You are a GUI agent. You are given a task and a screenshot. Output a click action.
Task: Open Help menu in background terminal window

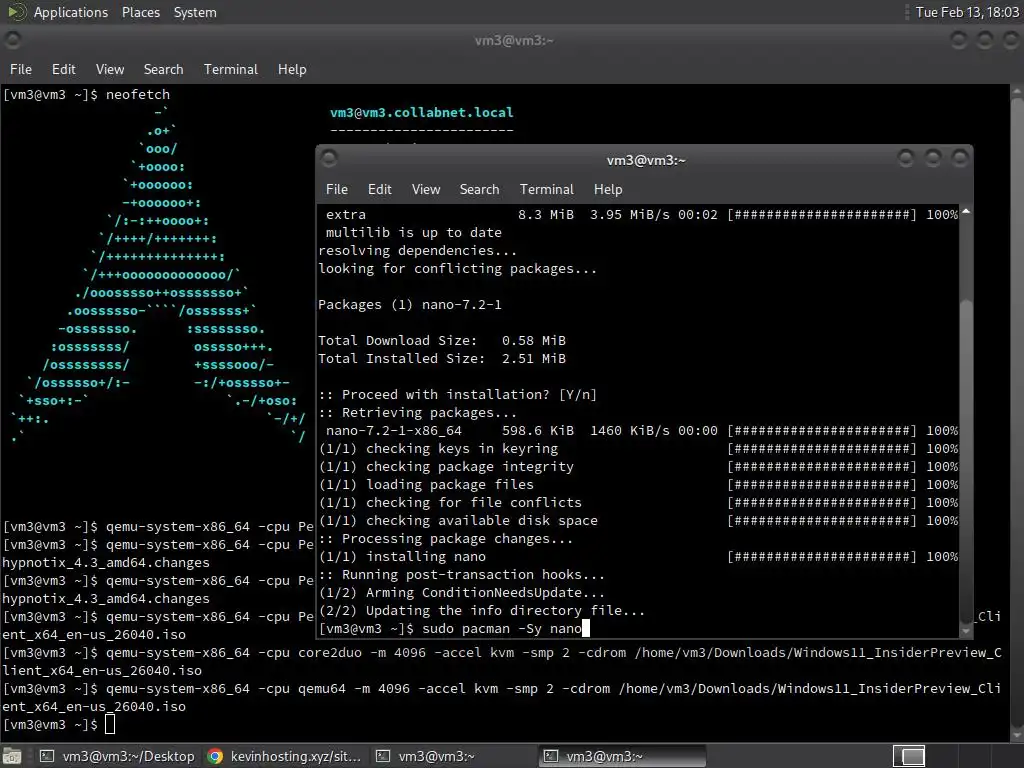(x=292, y=69)
